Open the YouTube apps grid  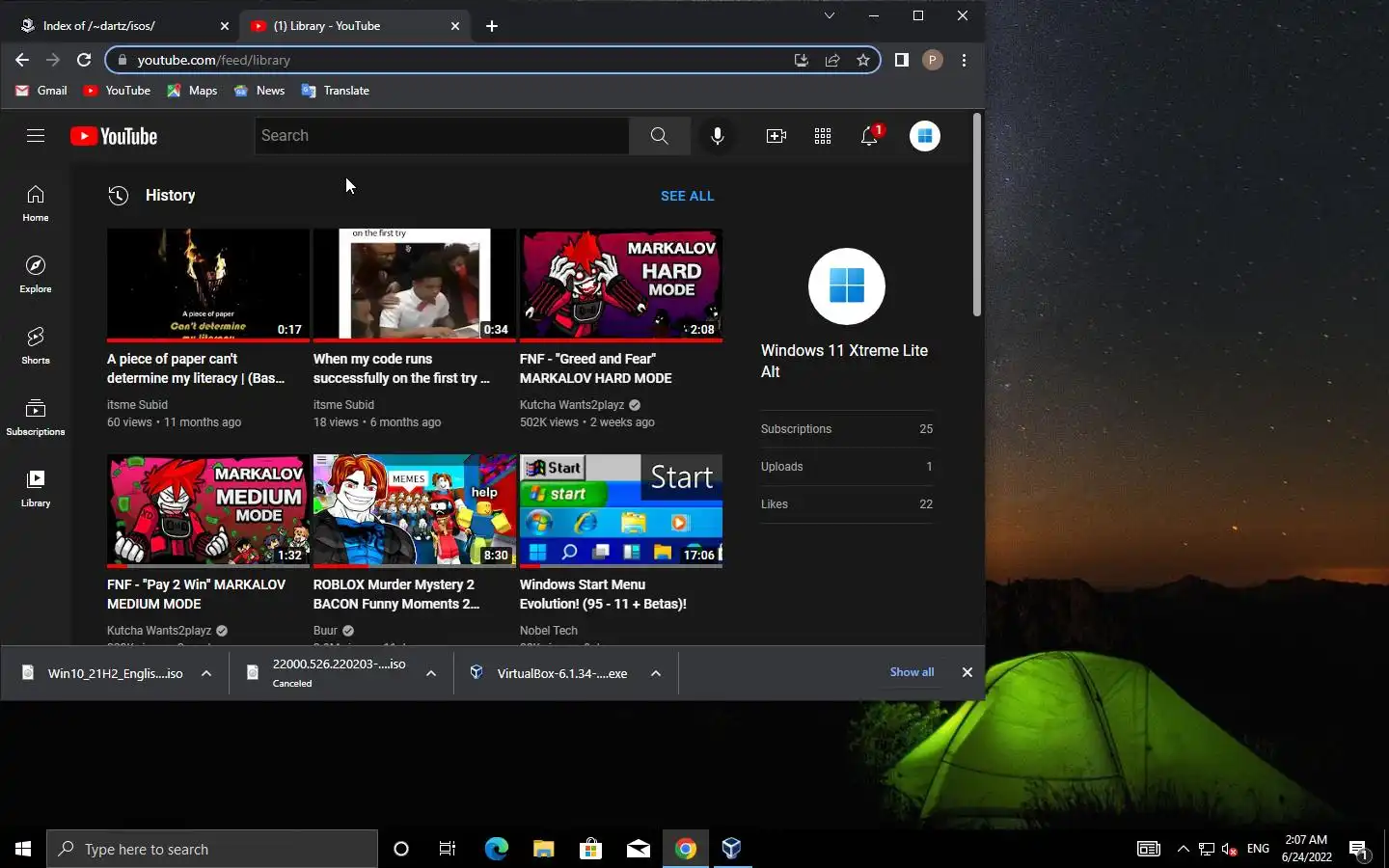823,136
